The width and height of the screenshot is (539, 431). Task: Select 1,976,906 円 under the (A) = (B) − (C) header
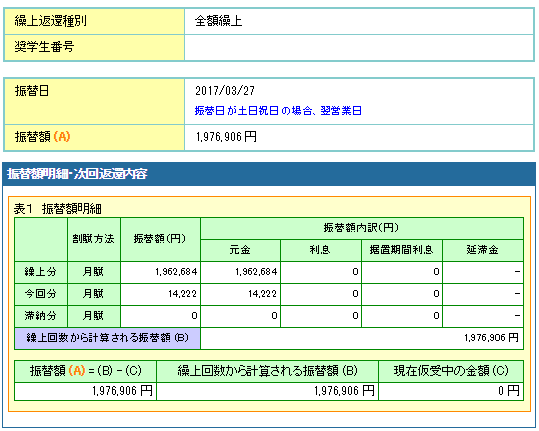pos(122,391)
